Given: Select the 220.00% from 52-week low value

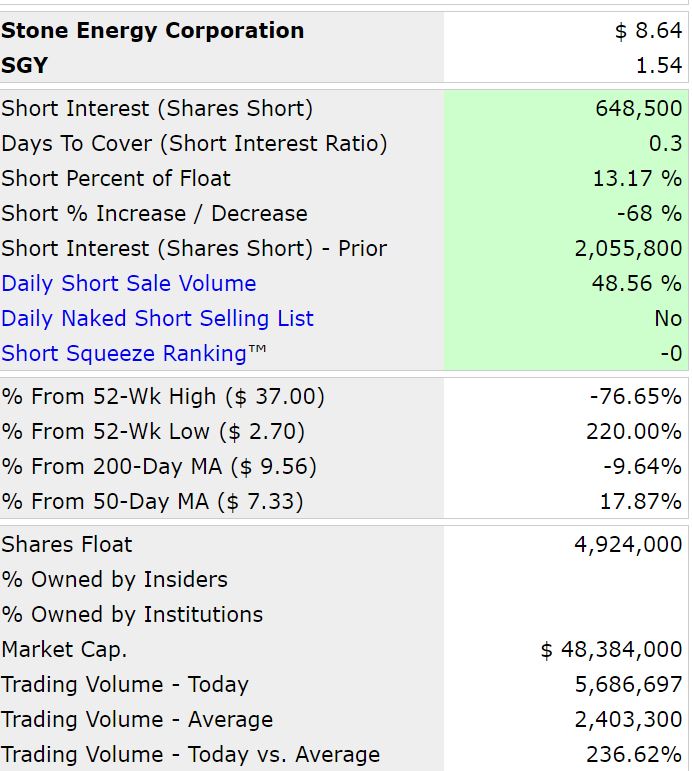Looking at the screenshot, I should coord(634,432).
